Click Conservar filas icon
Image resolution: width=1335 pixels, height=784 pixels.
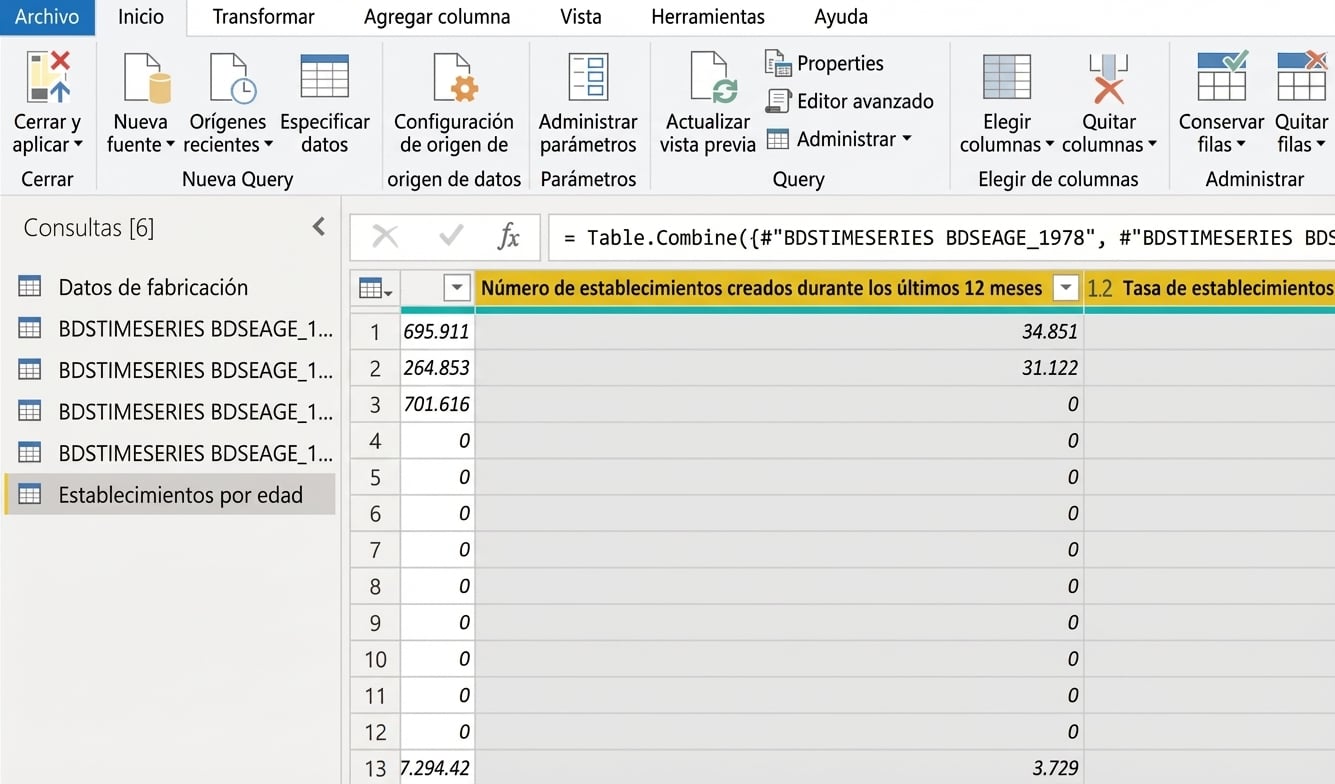coord(1222,77)
